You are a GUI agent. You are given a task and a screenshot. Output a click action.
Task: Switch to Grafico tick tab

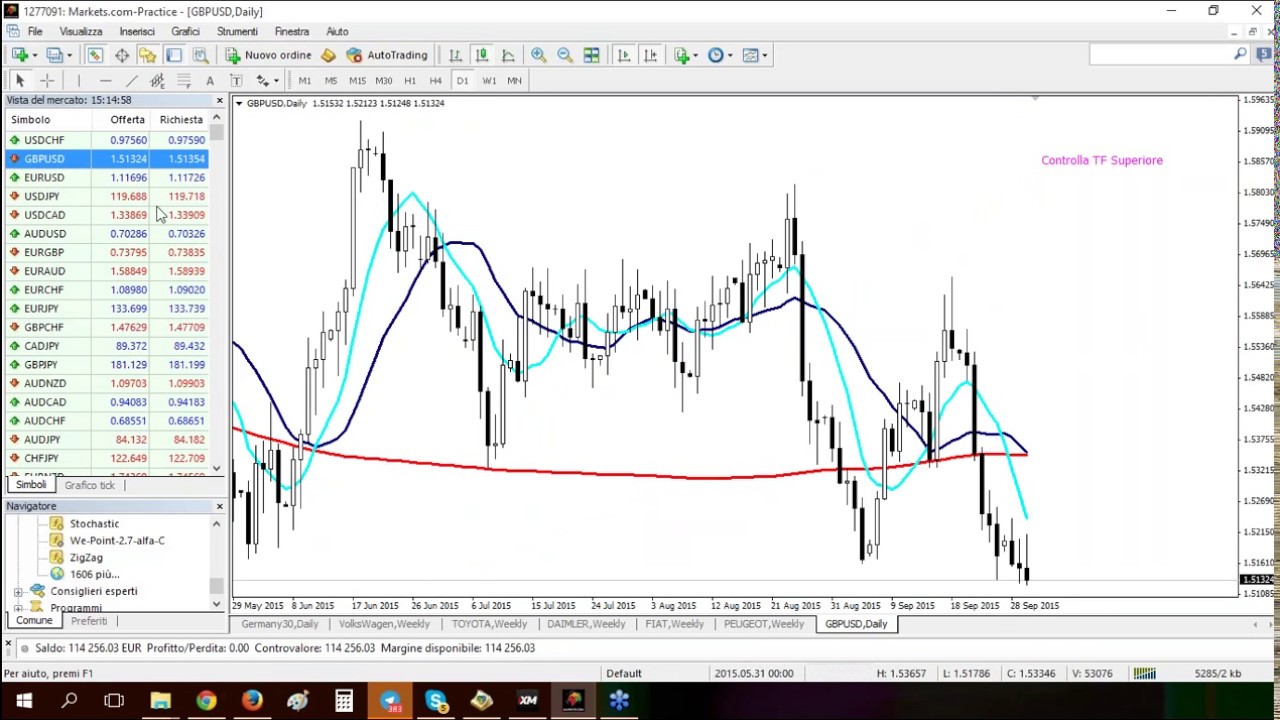click(90, 485)
